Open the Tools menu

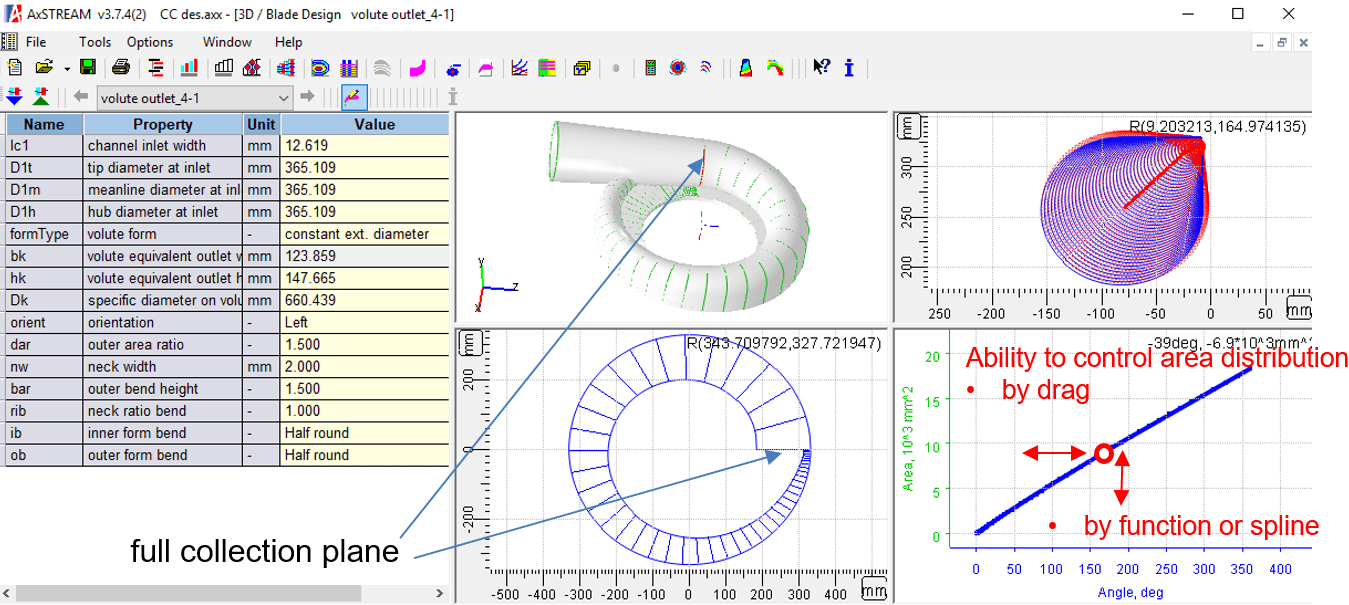point(94,42)
